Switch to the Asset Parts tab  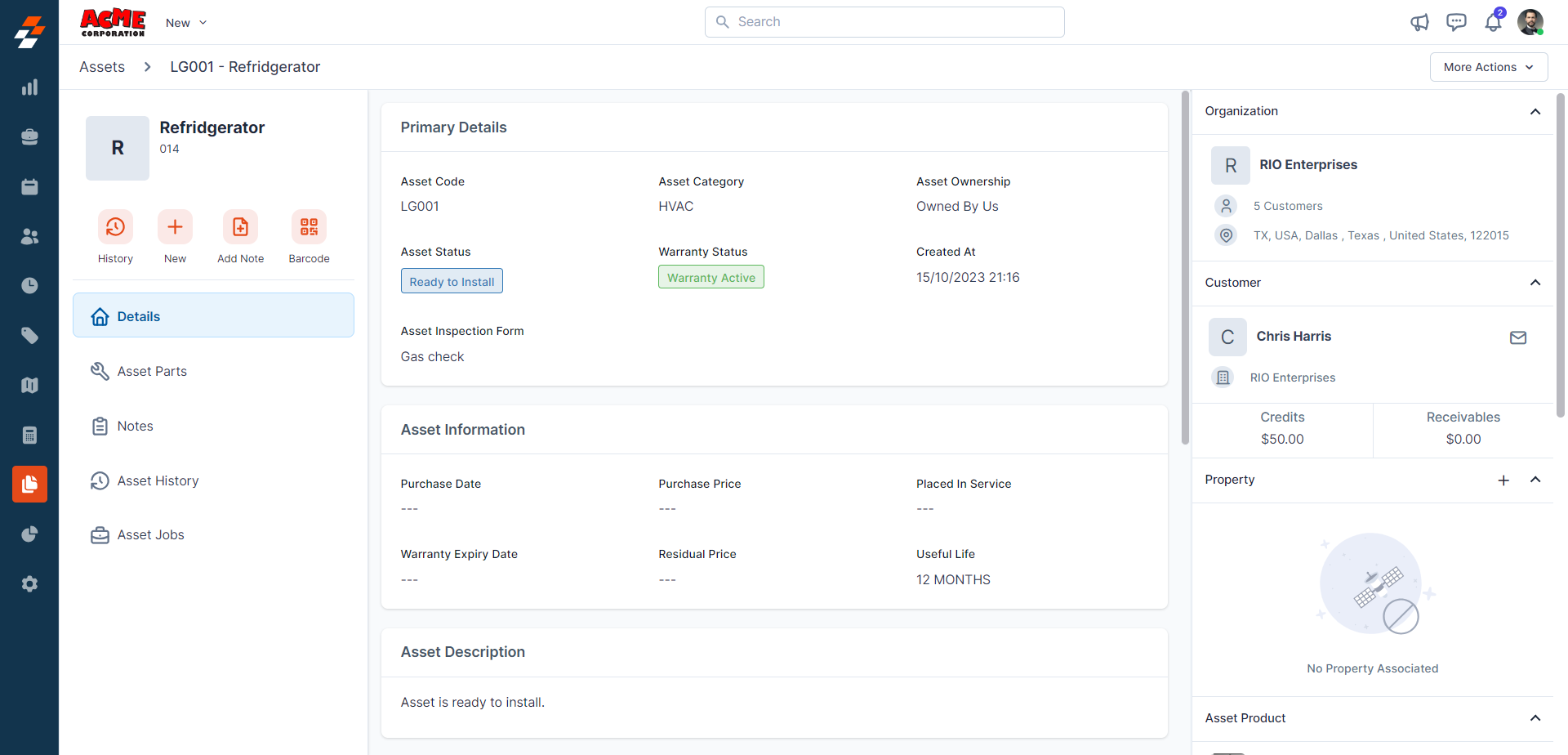click(152, 372)
